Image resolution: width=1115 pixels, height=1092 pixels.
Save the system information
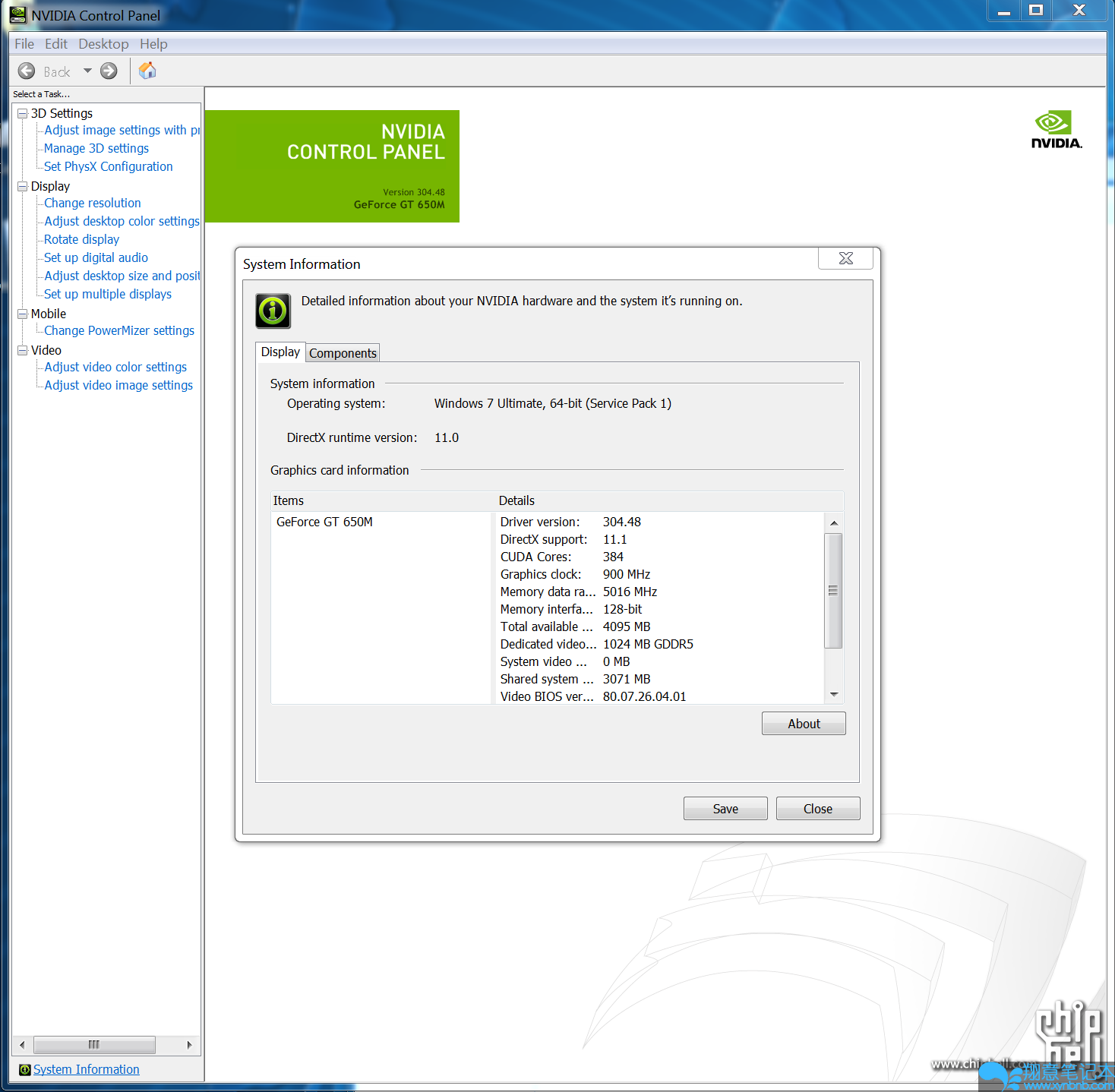[x=725, y=809]
